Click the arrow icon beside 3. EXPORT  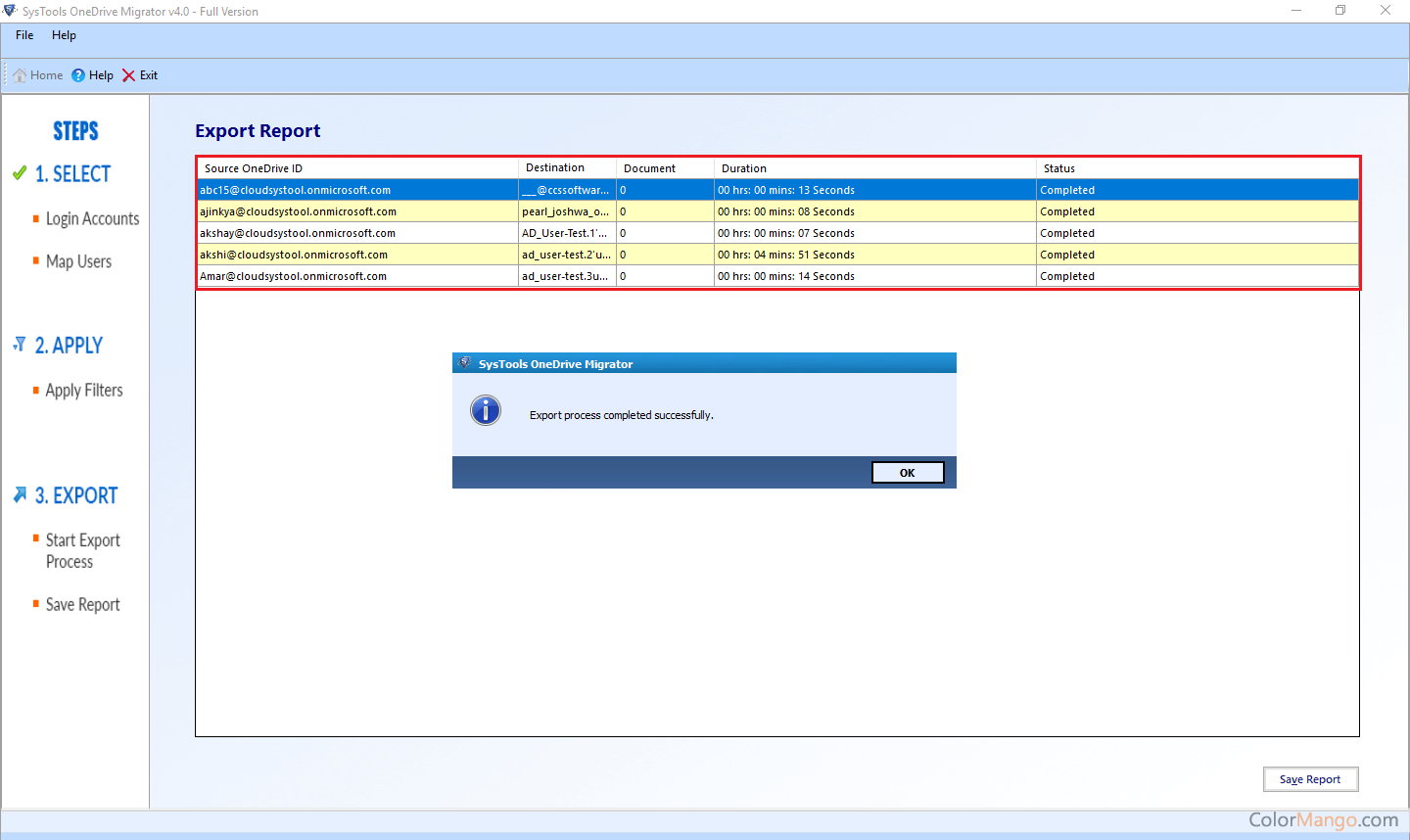20,495
